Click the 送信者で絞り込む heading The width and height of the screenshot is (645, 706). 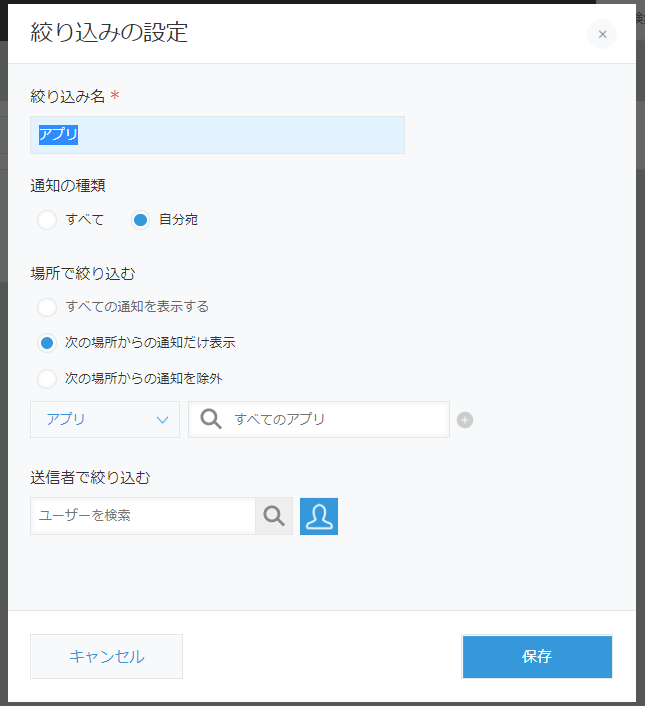coord(90,477)
